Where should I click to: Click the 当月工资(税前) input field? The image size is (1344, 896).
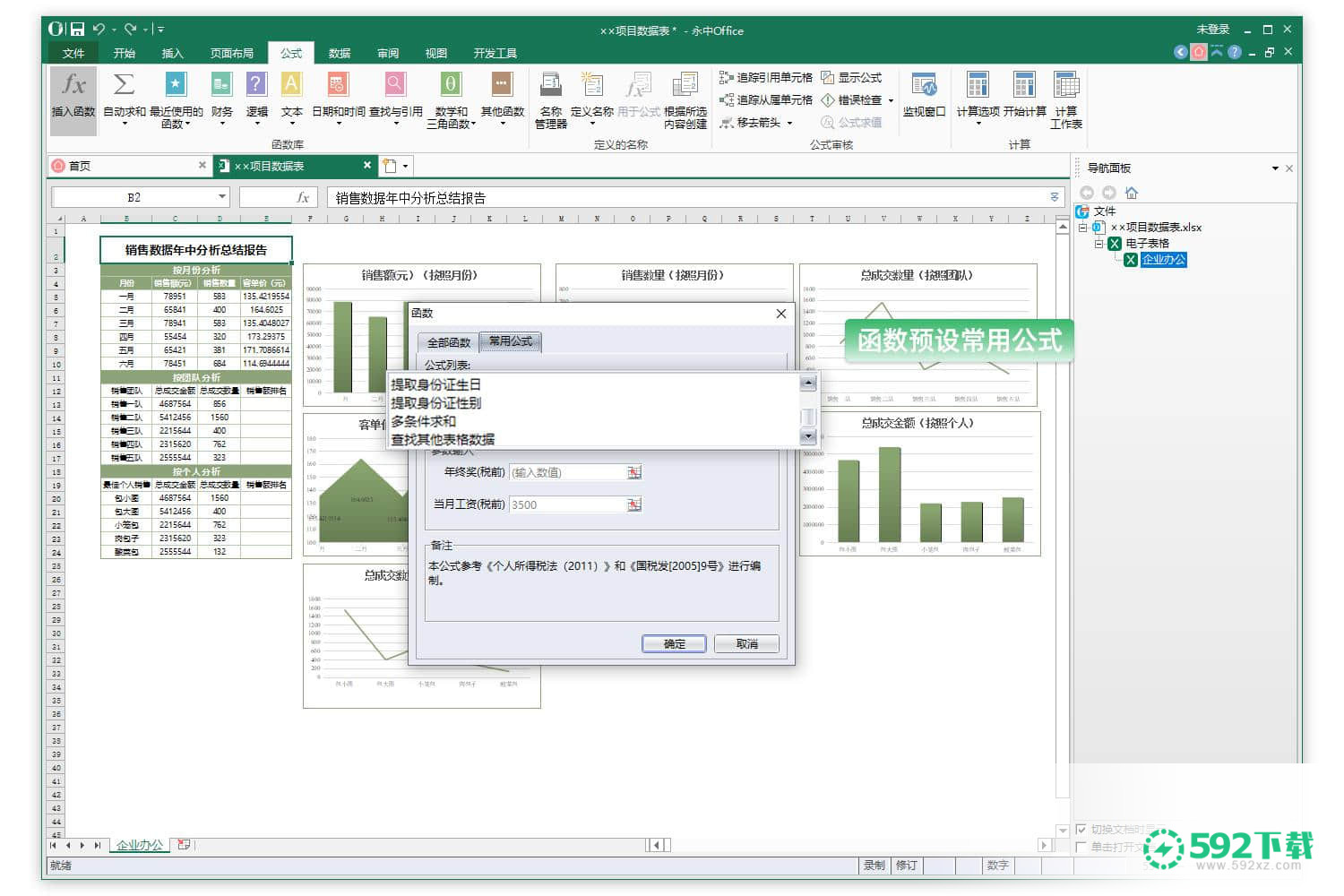coord(567,504)
